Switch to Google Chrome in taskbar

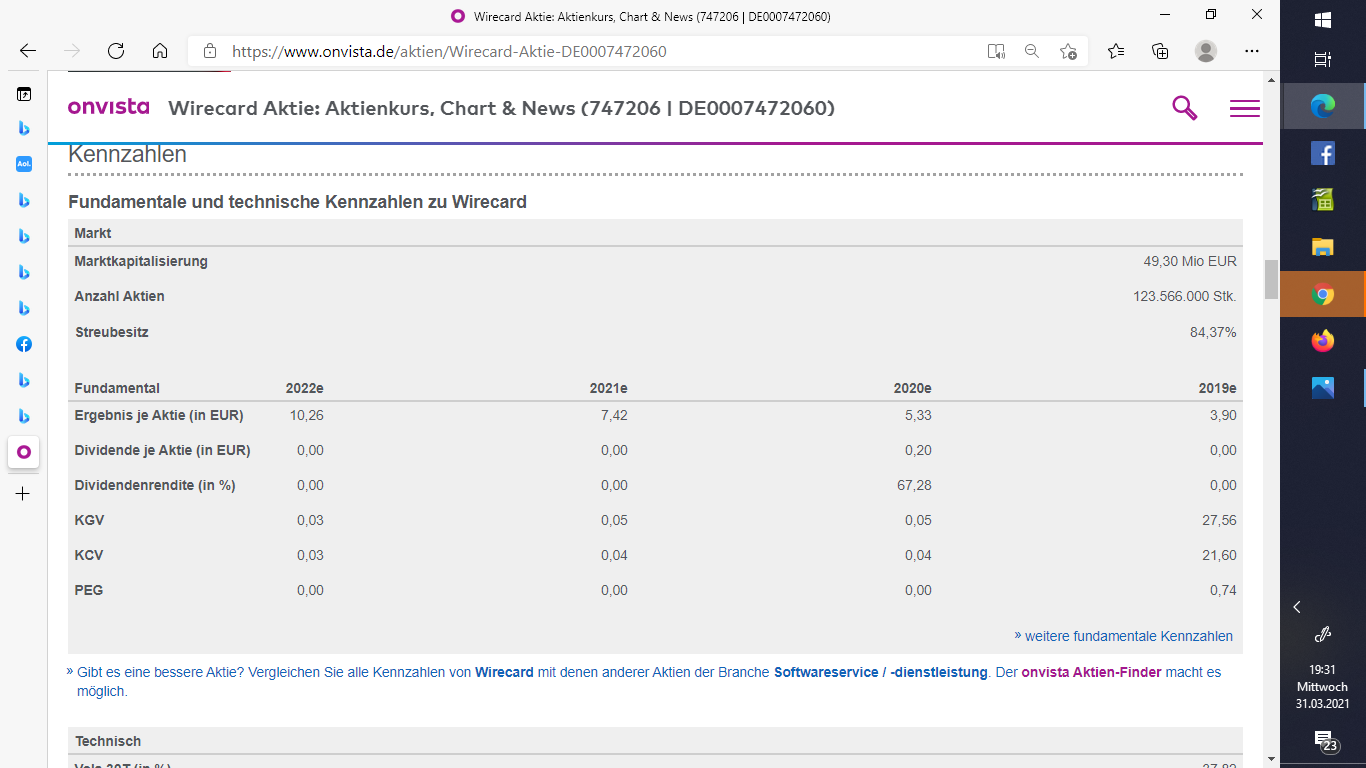click(x=1323, y=295)
